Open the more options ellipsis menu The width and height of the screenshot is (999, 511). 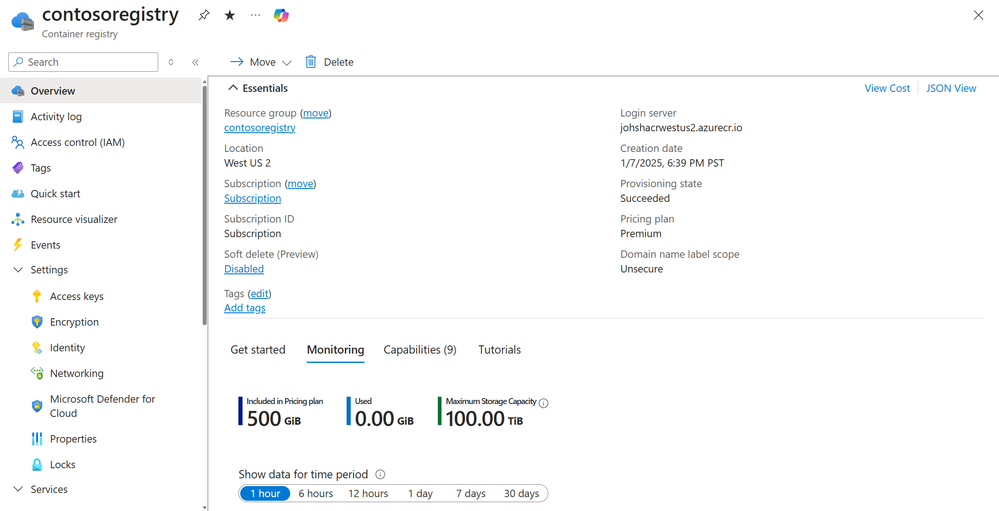click(255, 15)
